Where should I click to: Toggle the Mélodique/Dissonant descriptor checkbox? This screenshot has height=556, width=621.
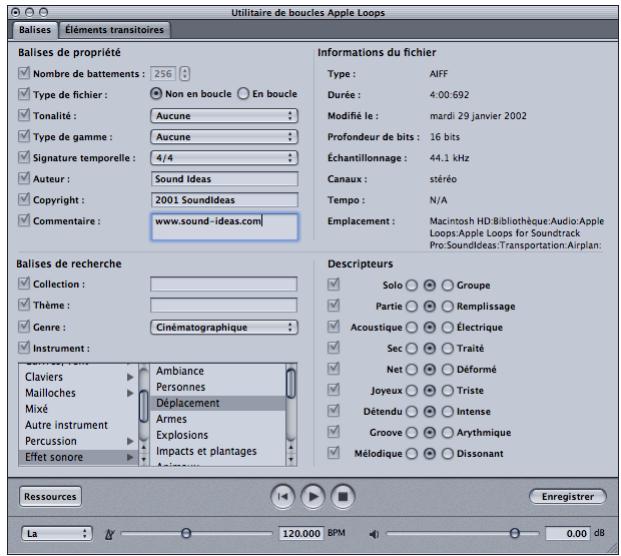coord(333,452)
